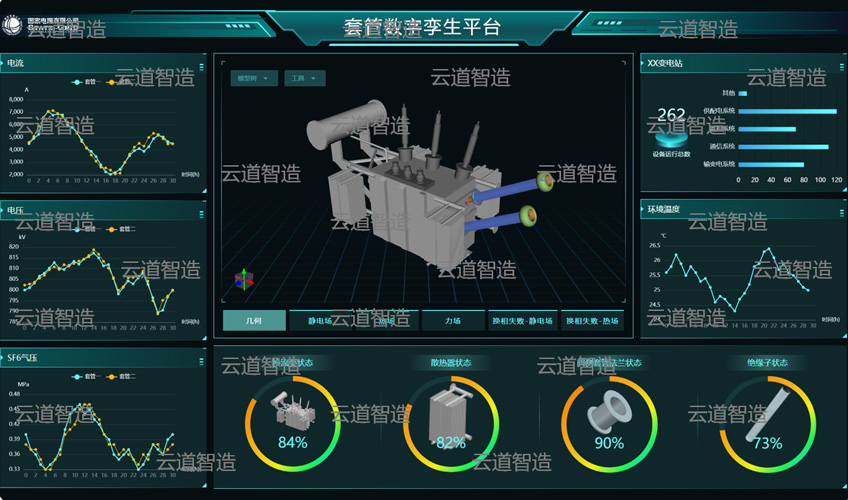
Task: Open the 环境温度 panel menu icon
Action: coord(841,213)
